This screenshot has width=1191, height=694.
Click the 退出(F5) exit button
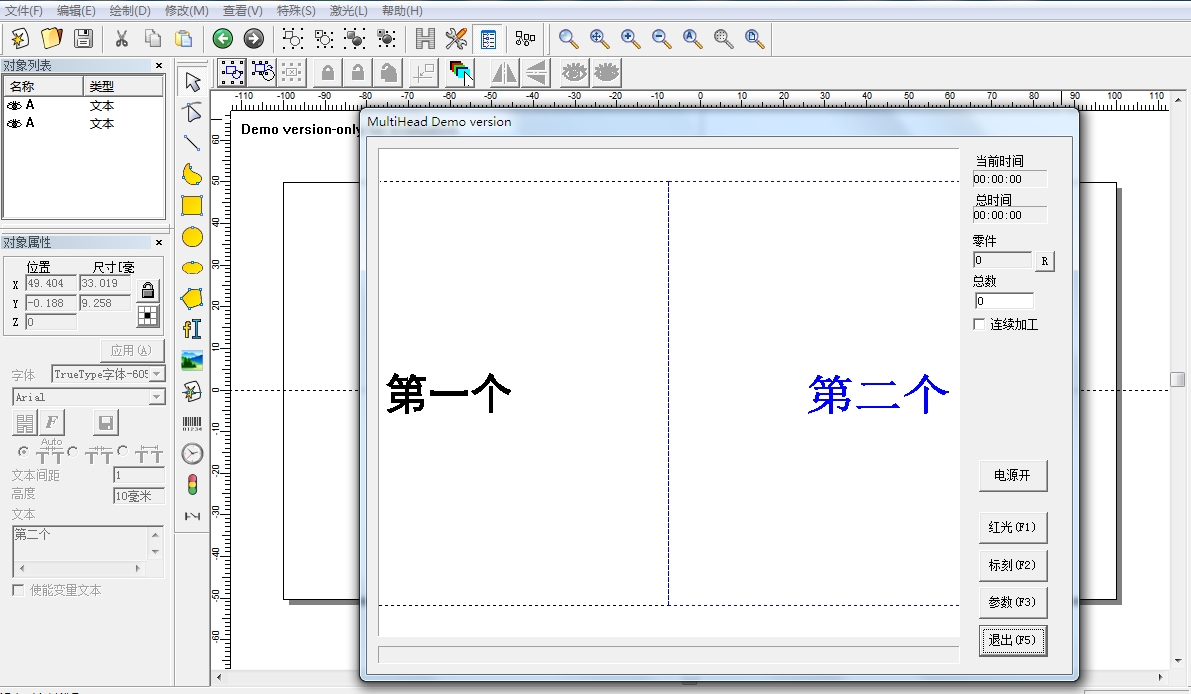pos(1013,640)
